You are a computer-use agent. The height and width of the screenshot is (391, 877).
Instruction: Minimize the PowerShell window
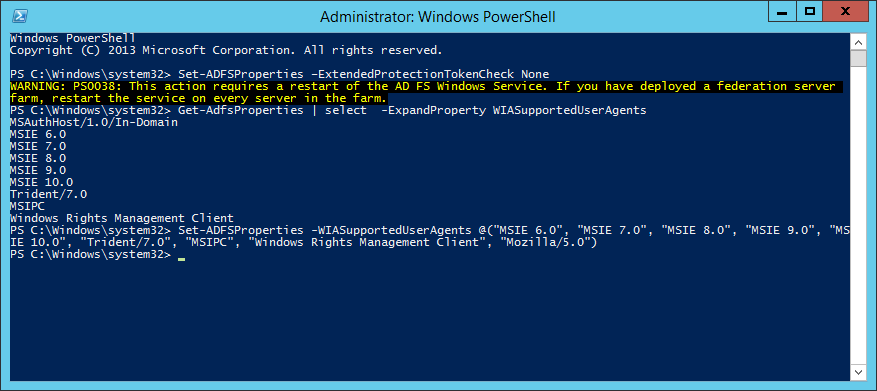click(784, 11)
